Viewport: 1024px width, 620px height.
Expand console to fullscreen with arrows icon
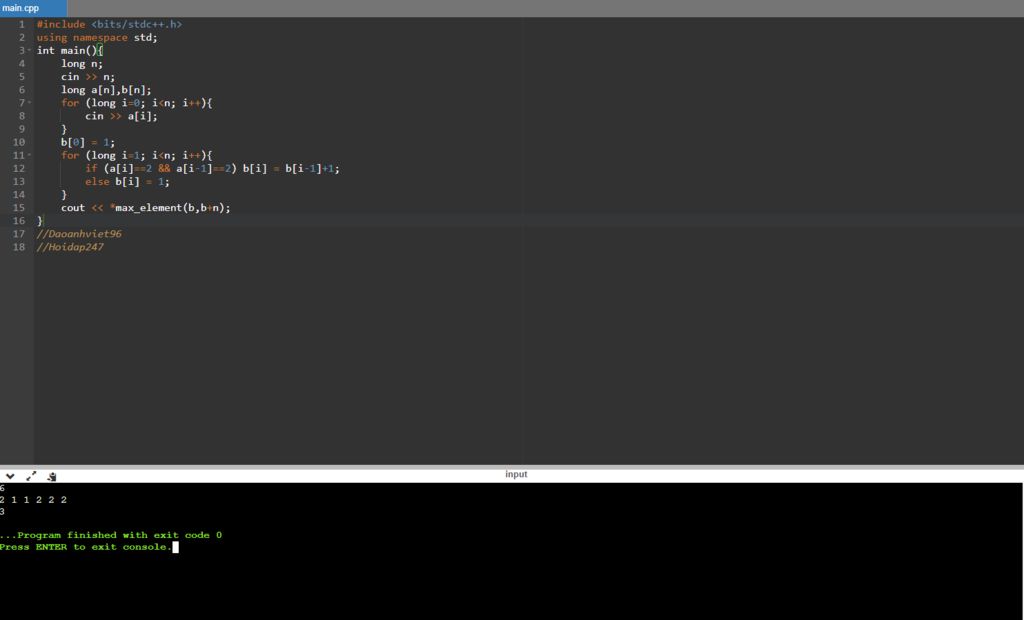click(31, 476)
